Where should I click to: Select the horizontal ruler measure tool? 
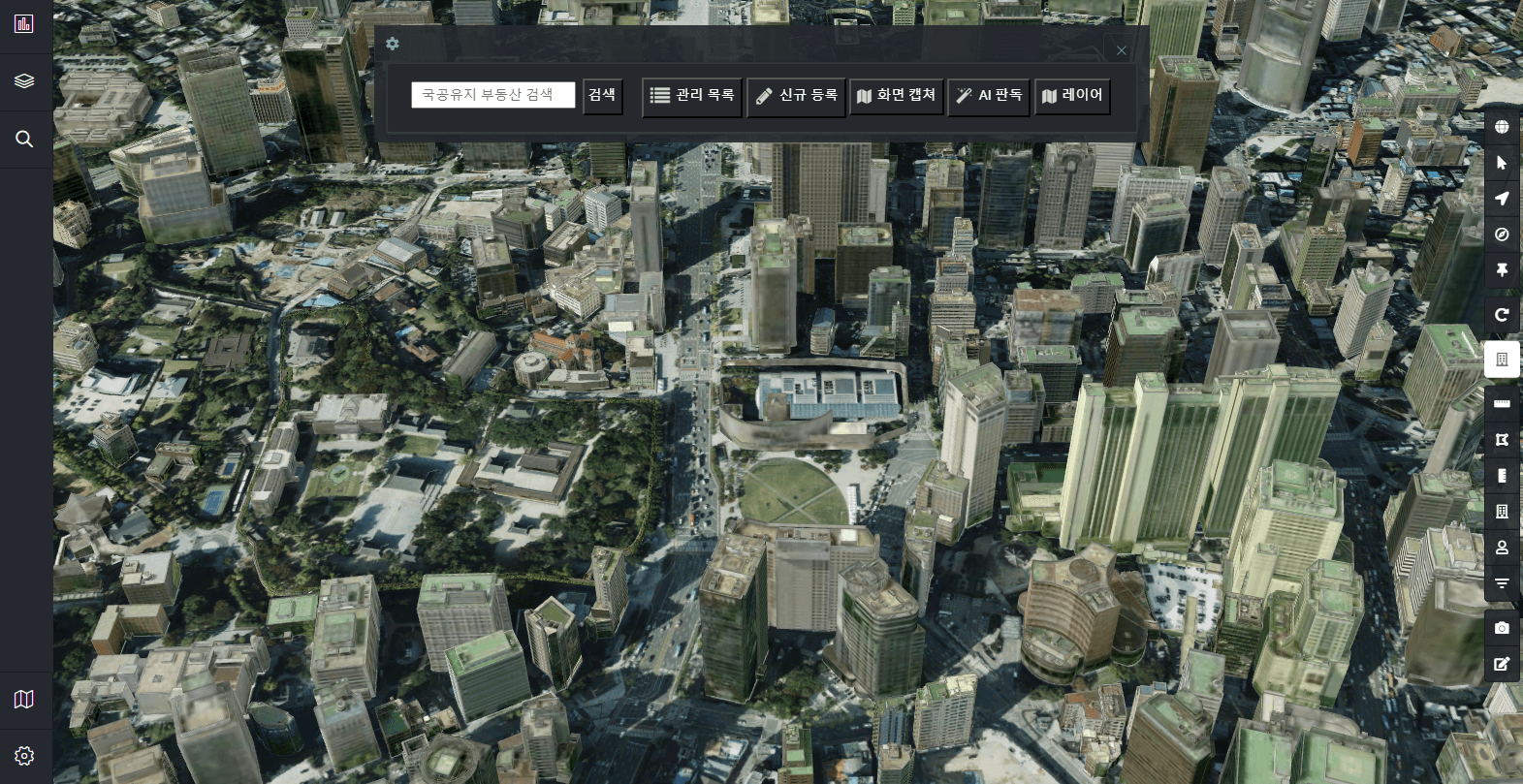tap(1502, 404)
